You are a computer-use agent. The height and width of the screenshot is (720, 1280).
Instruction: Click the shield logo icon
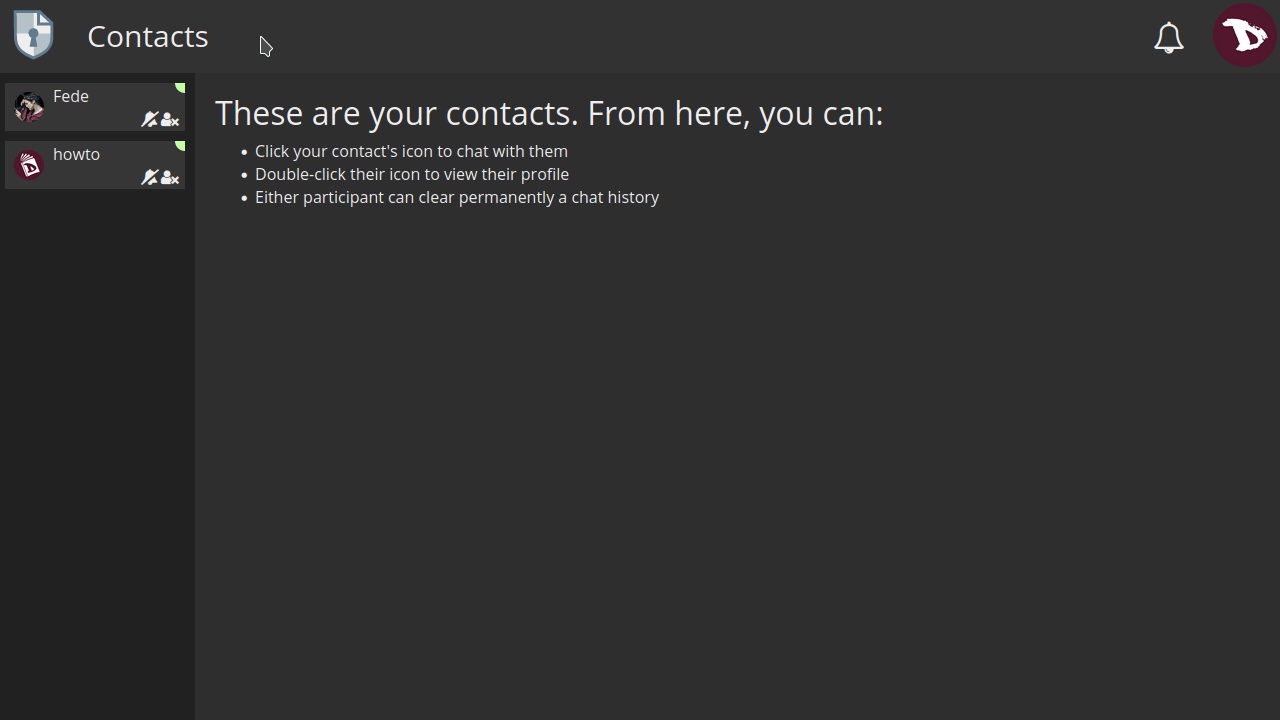tap(33, 35)
